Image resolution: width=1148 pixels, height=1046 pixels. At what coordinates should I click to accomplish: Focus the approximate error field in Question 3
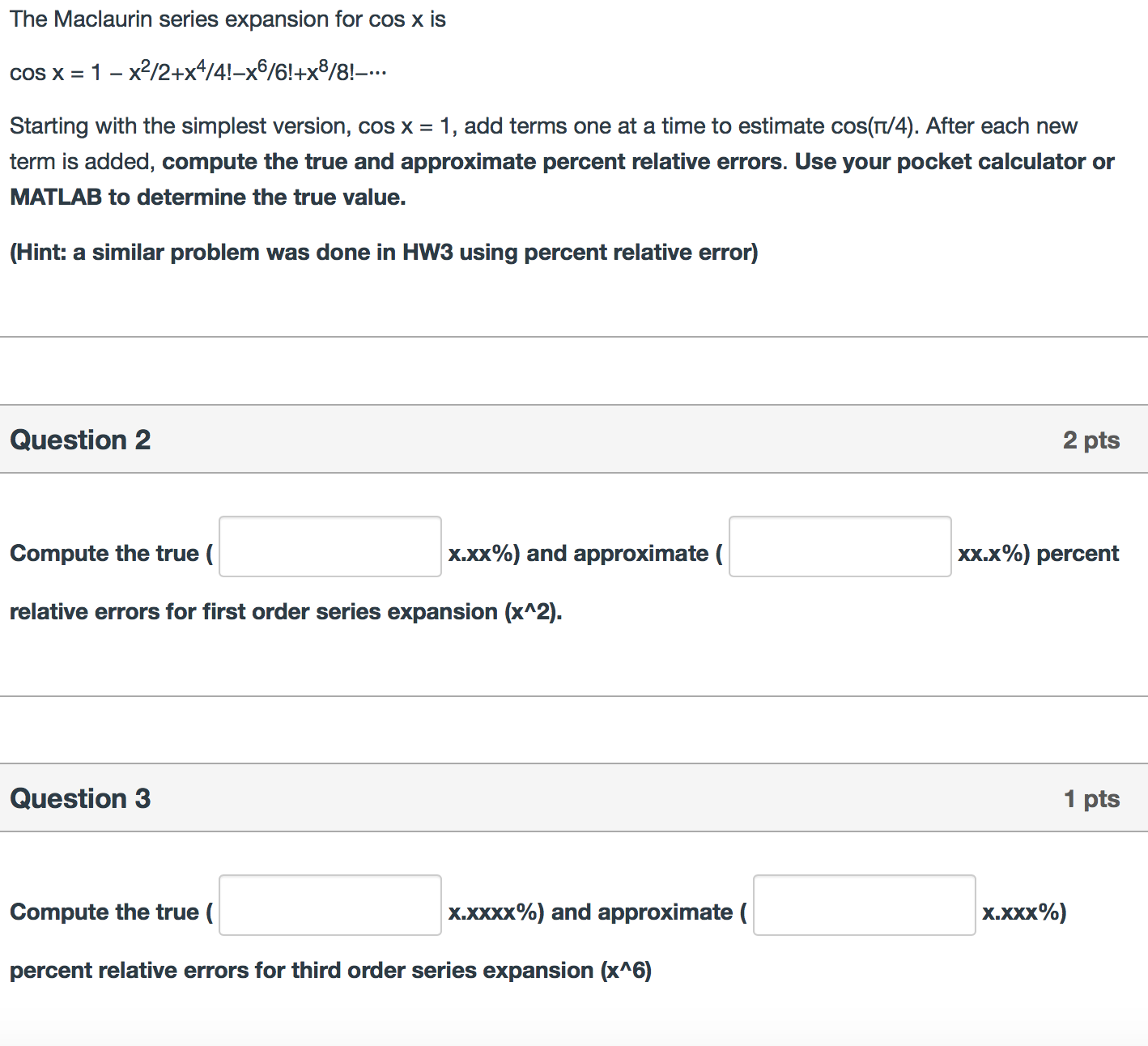pos(864,905)
